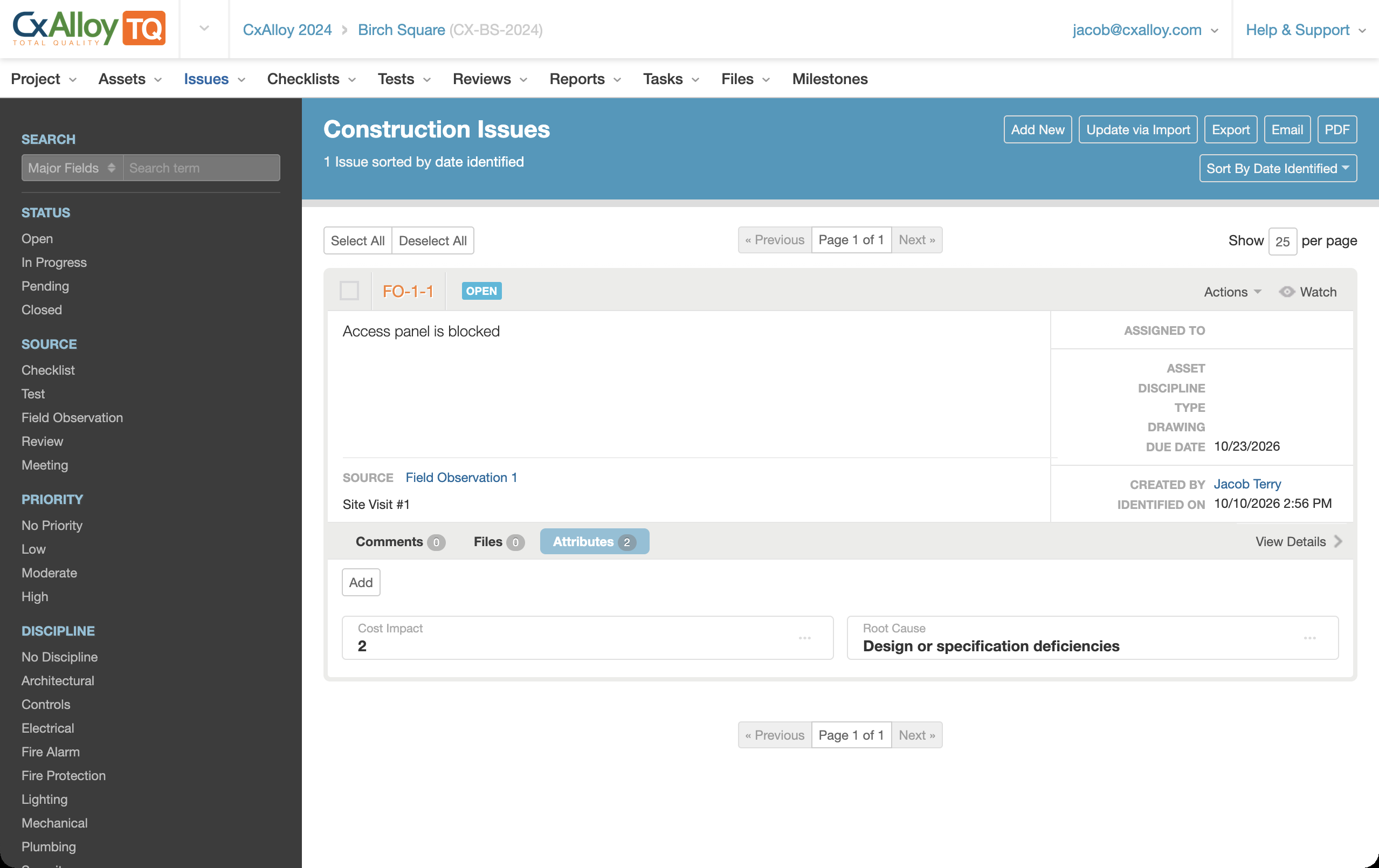The height and width of the screenshot is (868, 1379).
Task: Filter by Controls discipline
Action: (x=46, y=705)
